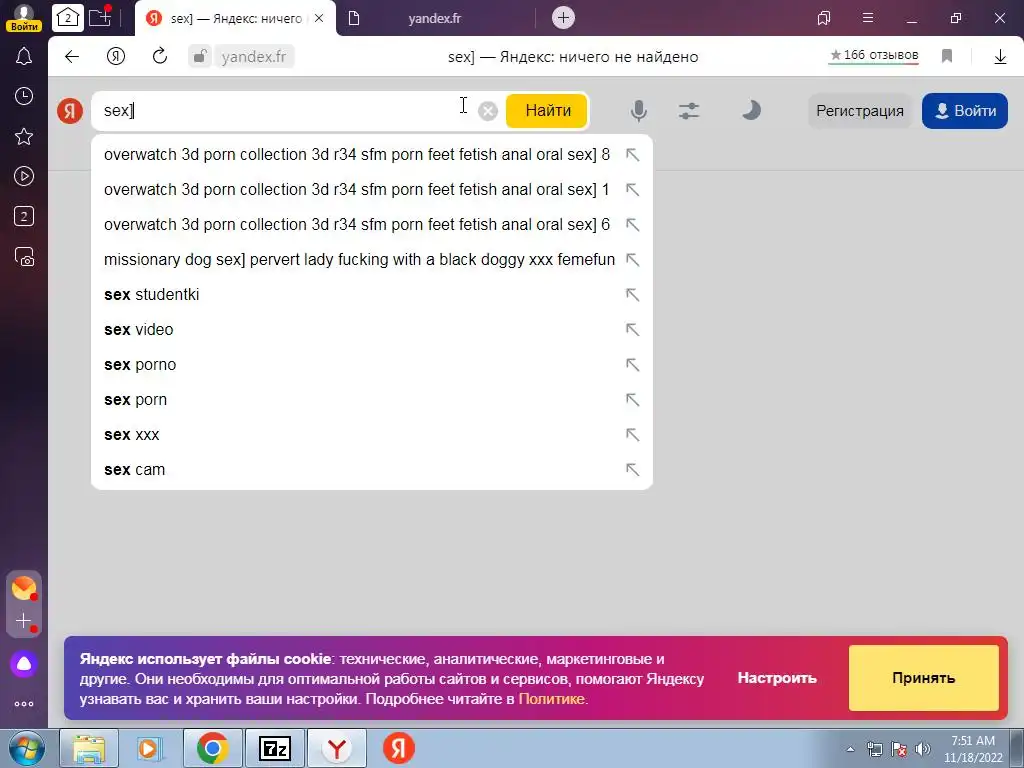Click the red Yandex logo beside search
The image size is (1024, 768).
70,110
